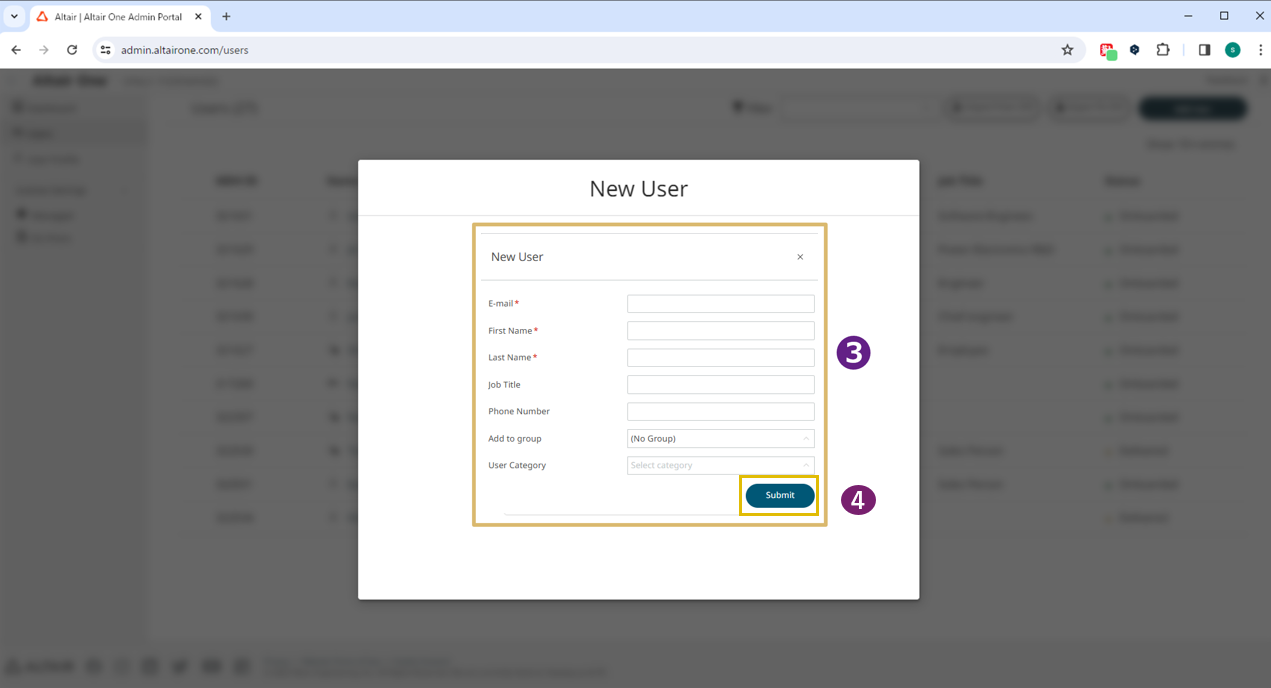The width and height of the screenshot is (1271, 688).
Task: Open the browser tab search dropdown
Action: point(14,16)
